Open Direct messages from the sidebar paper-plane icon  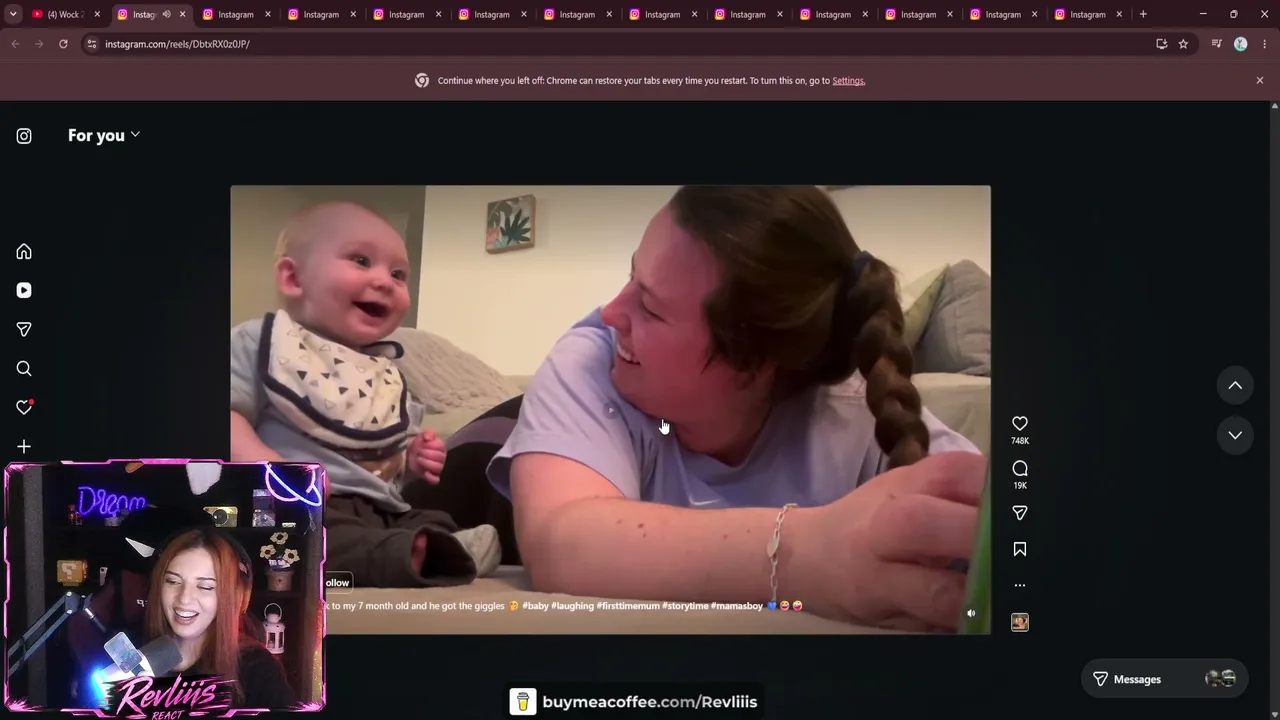pyautogui.click(x=24, y=329)
